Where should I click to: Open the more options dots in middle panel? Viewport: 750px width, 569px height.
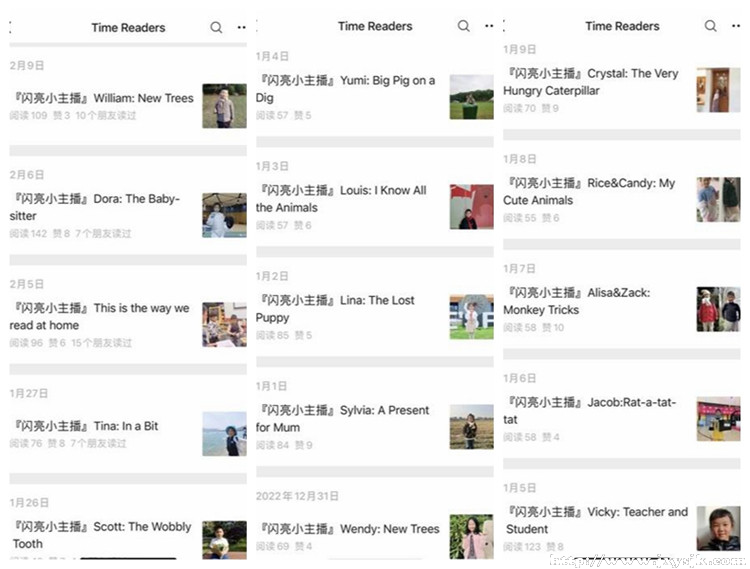[x=489, y=26]
